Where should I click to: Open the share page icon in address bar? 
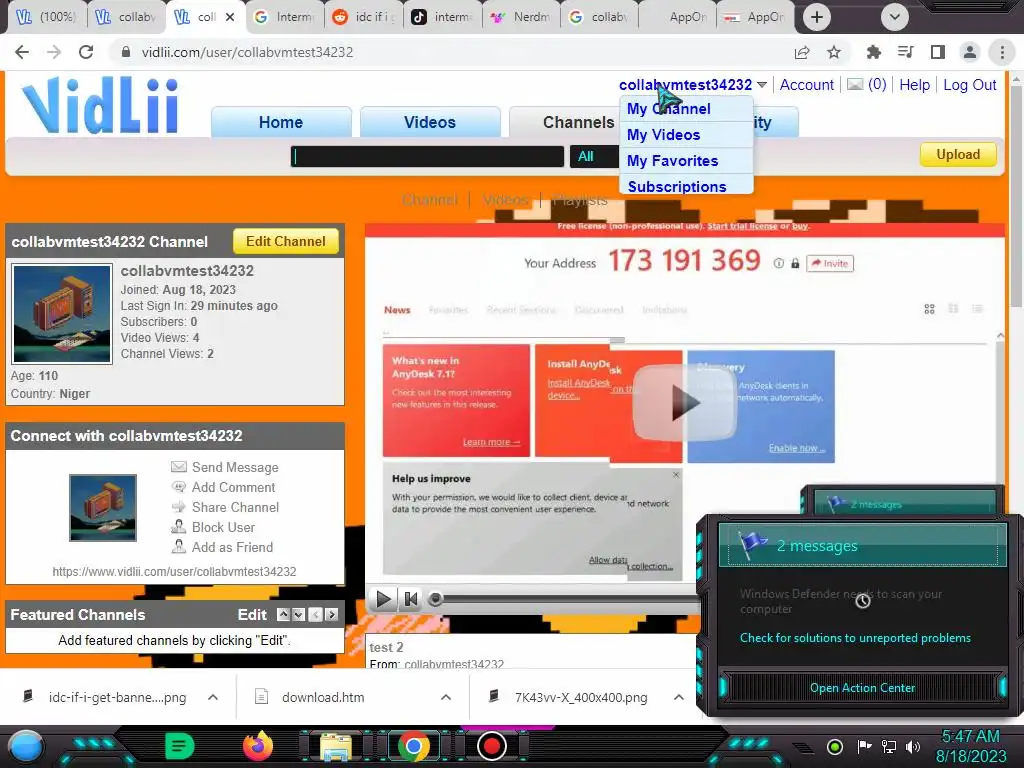coord(802,52)
